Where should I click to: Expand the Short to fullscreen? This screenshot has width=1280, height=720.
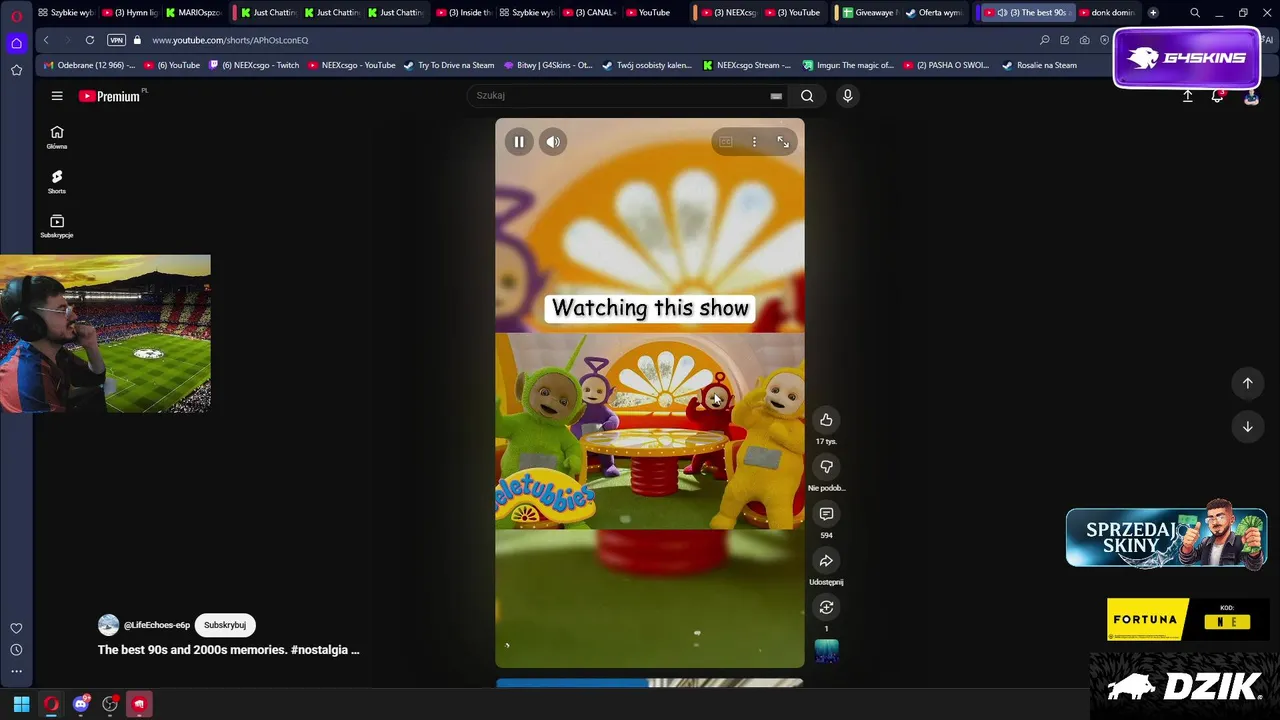pyautogui.click(x=783, y=142)
